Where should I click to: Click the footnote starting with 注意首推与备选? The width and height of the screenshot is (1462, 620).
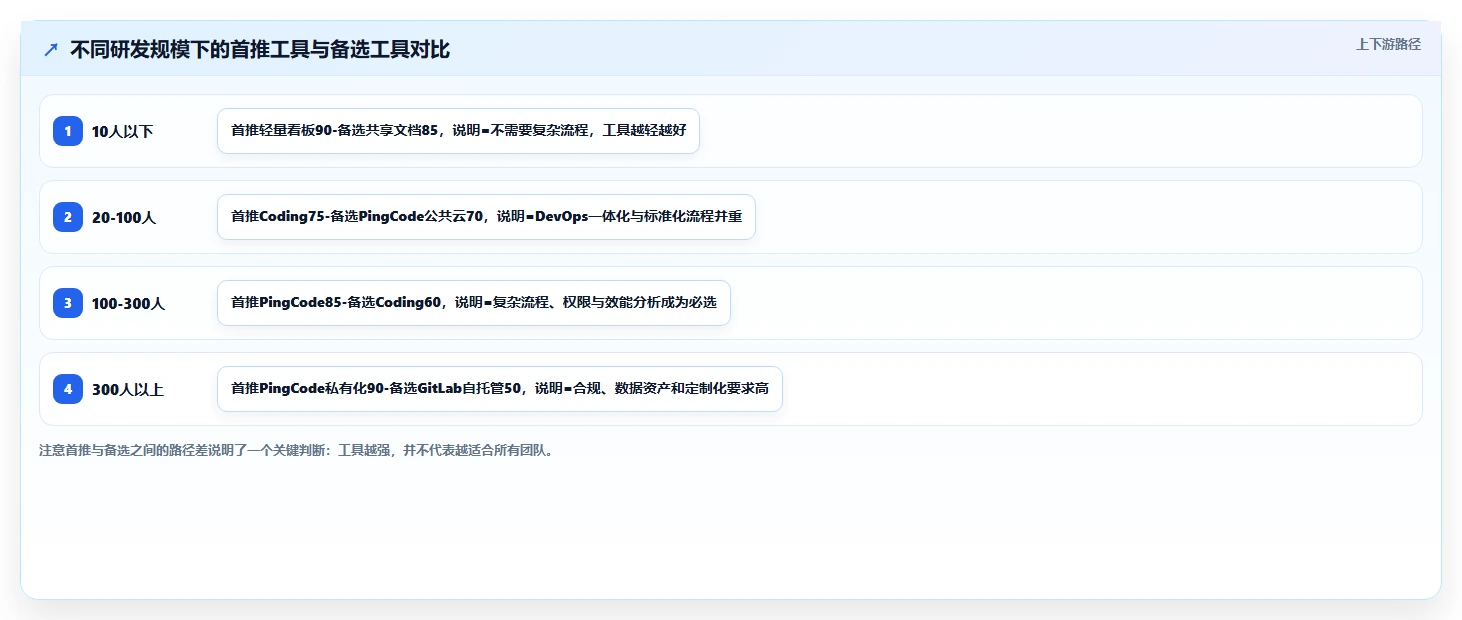click(296, 450)
